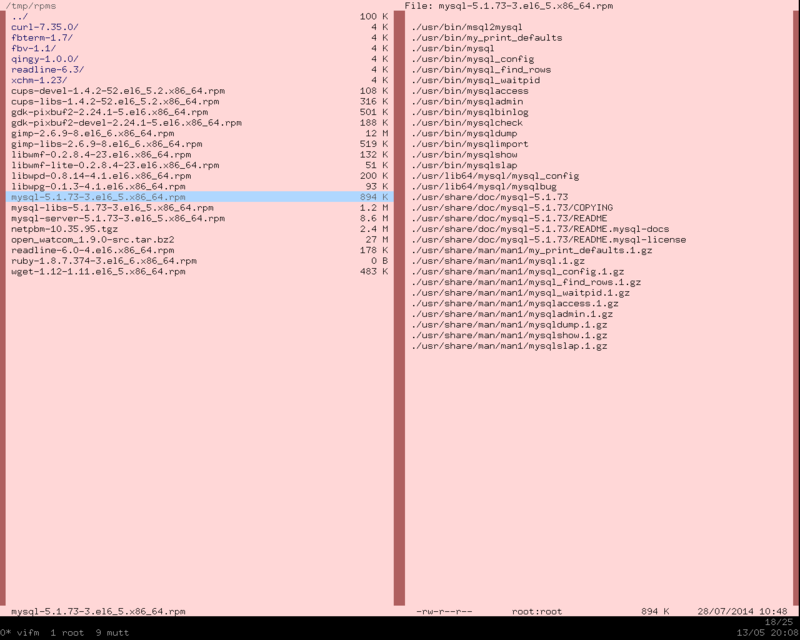Click the -rw-r--r-- permissions in status bar
The image size is (800, 640).
[x=444, y=611]
